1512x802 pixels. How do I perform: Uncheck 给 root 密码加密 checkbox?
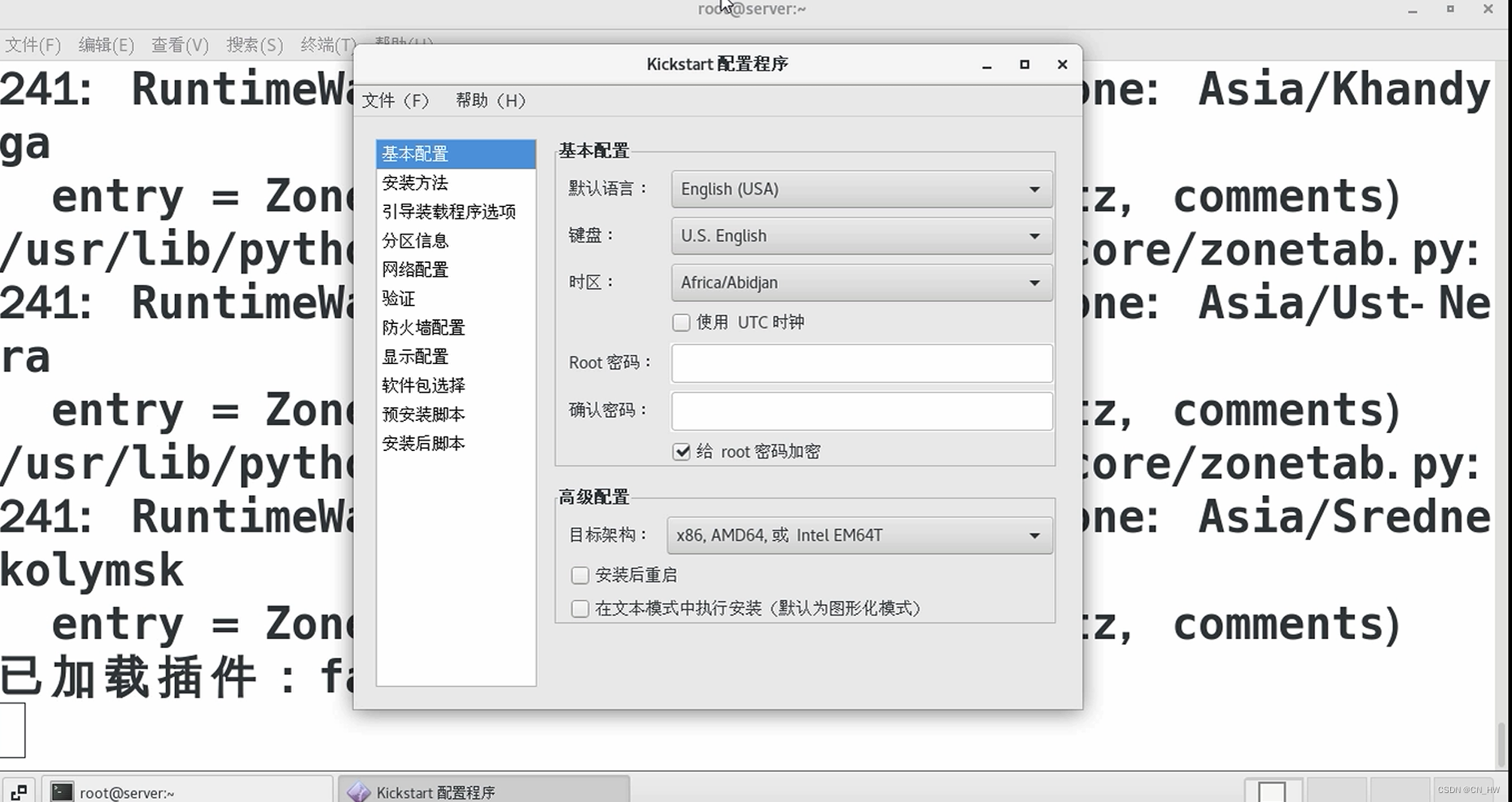tap(682, 452)
